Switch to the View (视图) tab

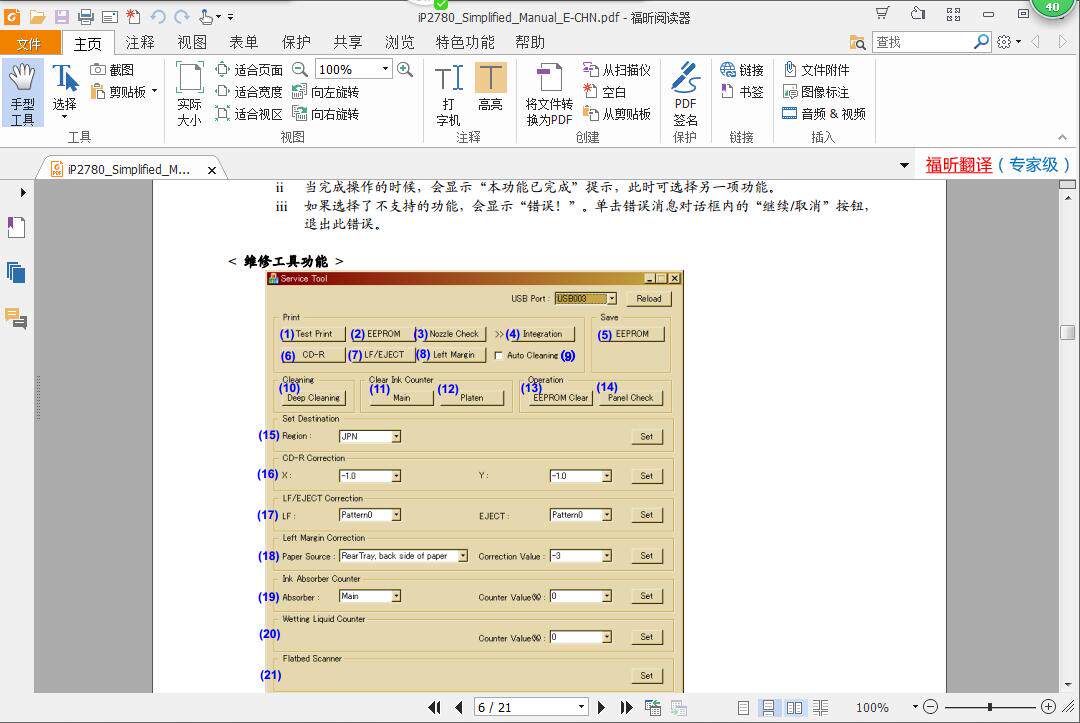(x=192, y=43)
